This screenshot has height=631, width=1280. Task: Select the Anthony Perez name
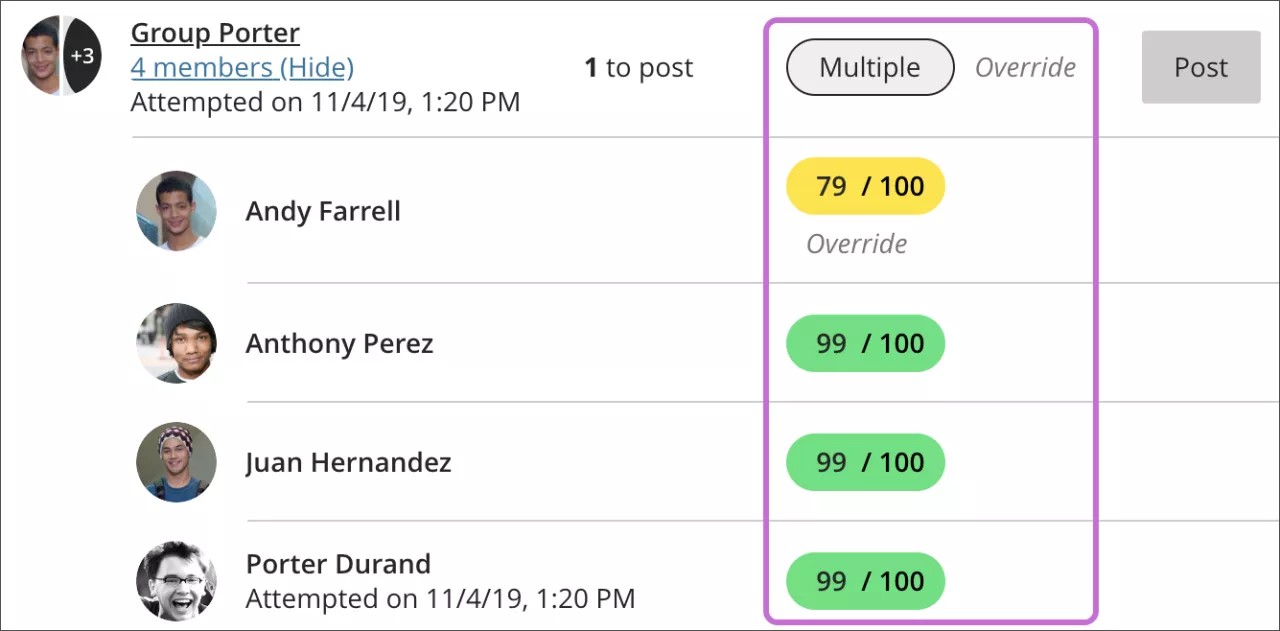pos(340,344)
